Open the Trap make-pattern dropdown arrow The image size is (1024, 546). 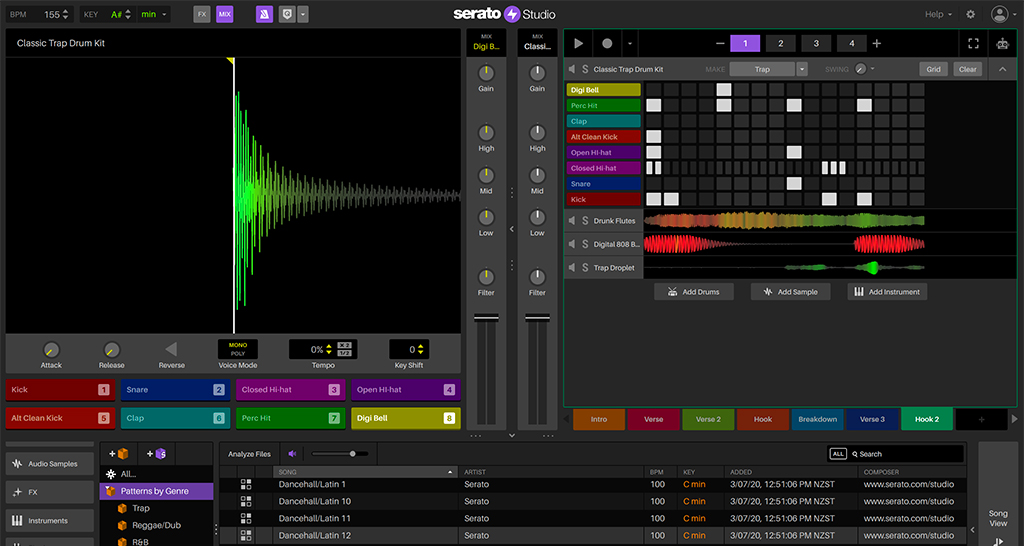(x=802, y=69)
